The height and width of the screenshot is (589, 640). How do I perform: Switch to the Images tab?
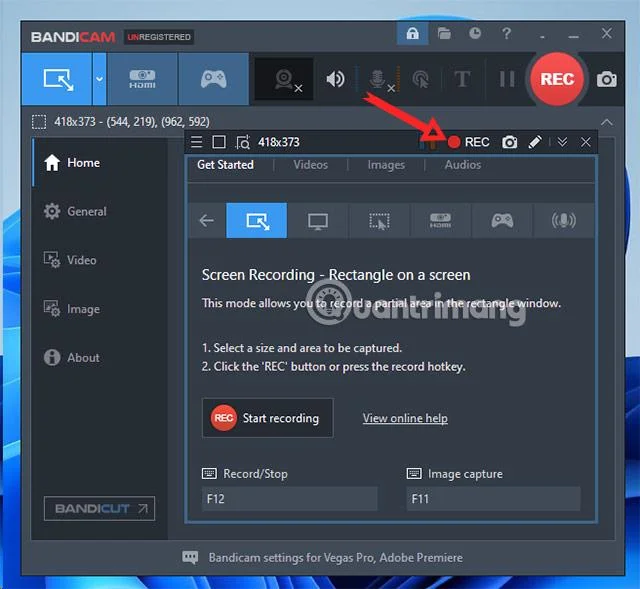click(x=386, y=164)
